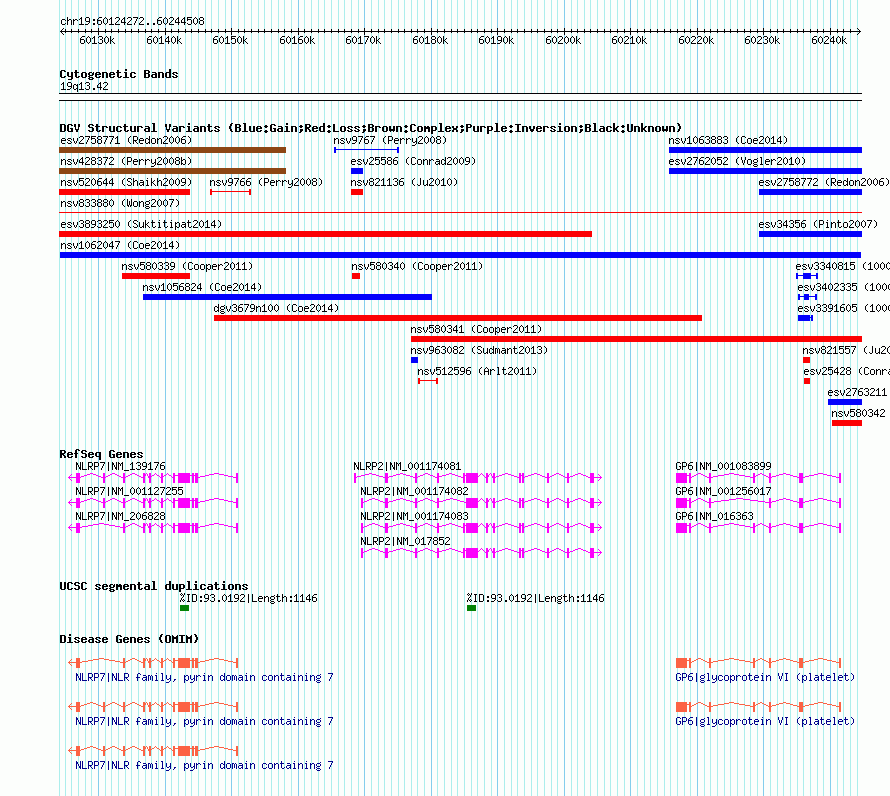
Task: Select GP6|NM_001083899 transcript label
Action: pyautogui.click(x=723, y=466)
